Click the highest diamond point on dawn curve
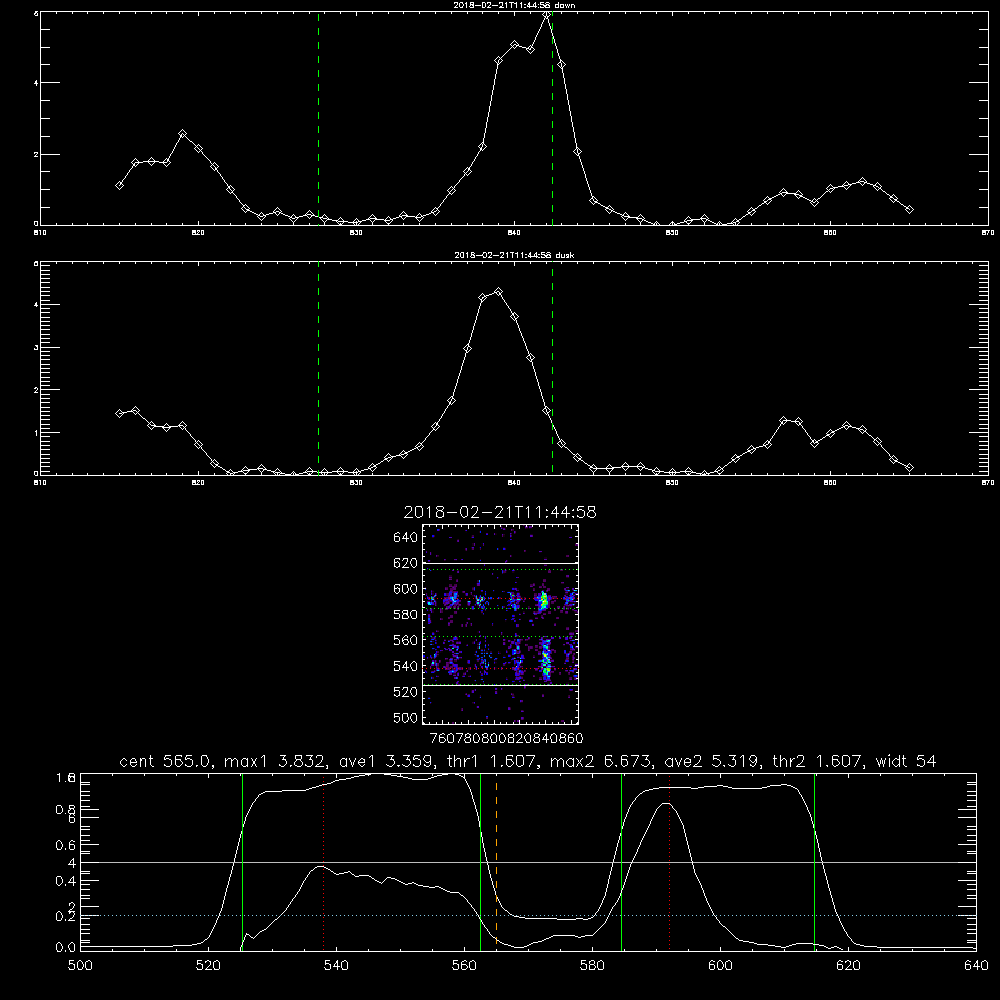Image resolution: width=1000 pixels, height=1000 pixels. point(546,14)
